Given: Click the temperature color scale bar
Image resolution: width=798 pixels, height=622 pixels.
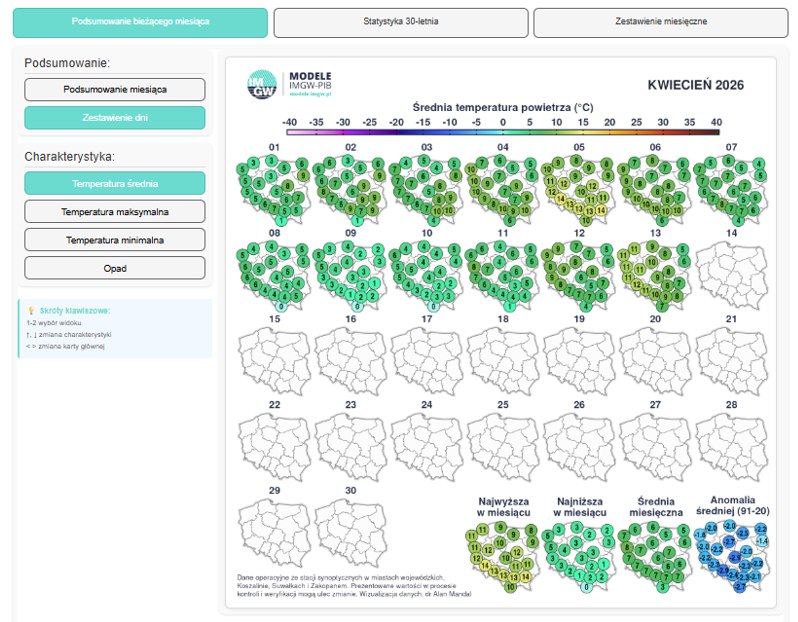Looking at the screenshot, I should tap(502, 131).
